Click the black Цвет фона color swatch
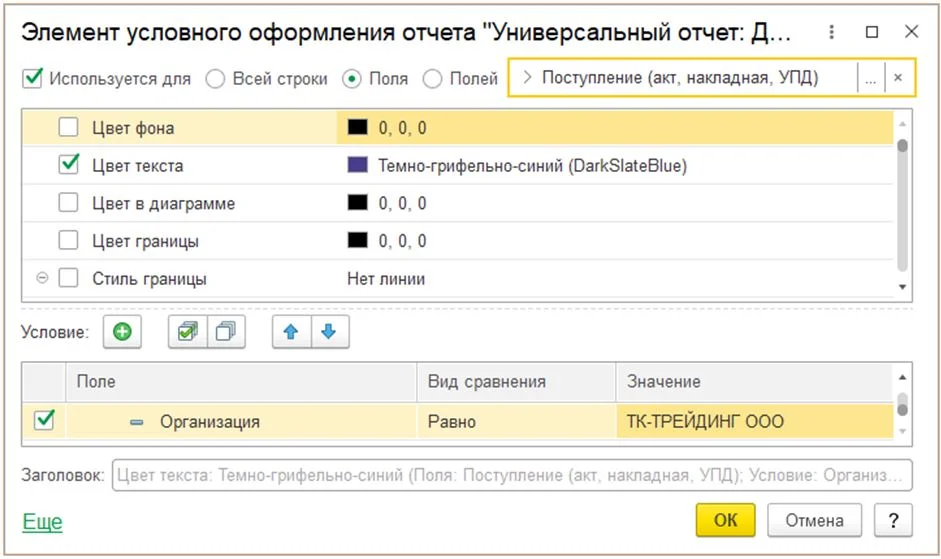 pos(358,127)
